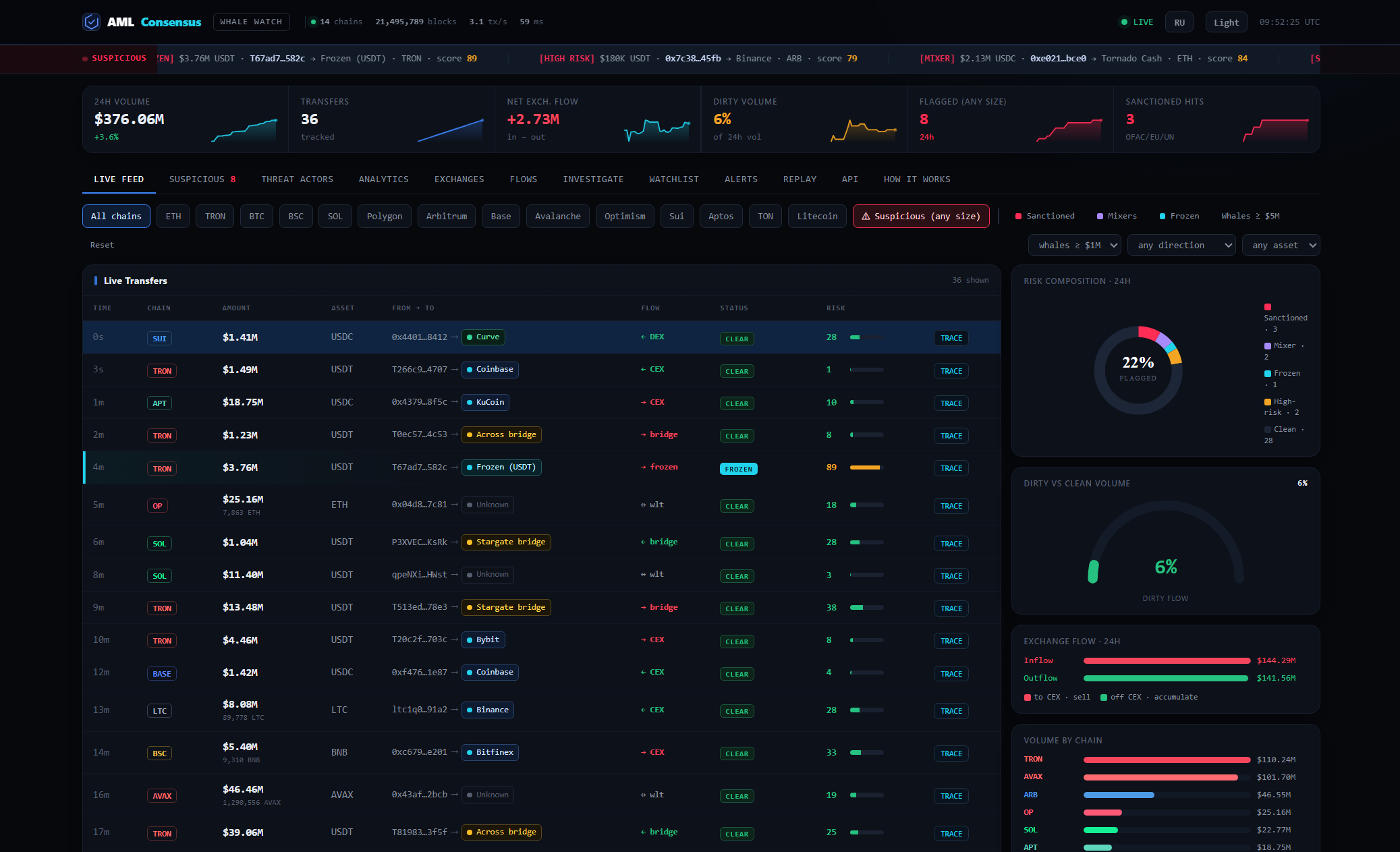Click the FROZEN status badge
This screenshot has width=1400, height=852.
tap(738, 469)
